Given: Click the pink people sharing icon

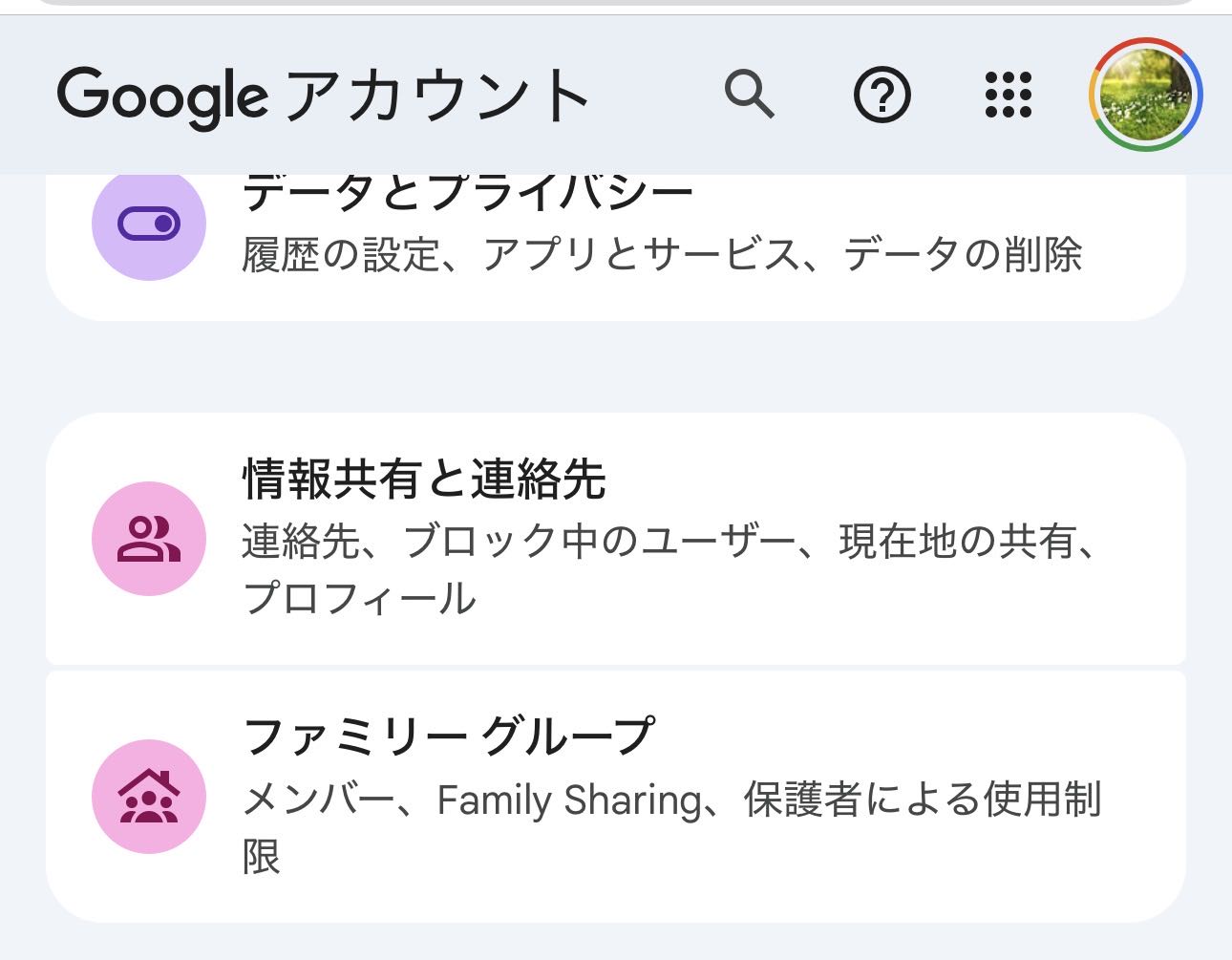Looking at the screenshot, I should [149, 539].
